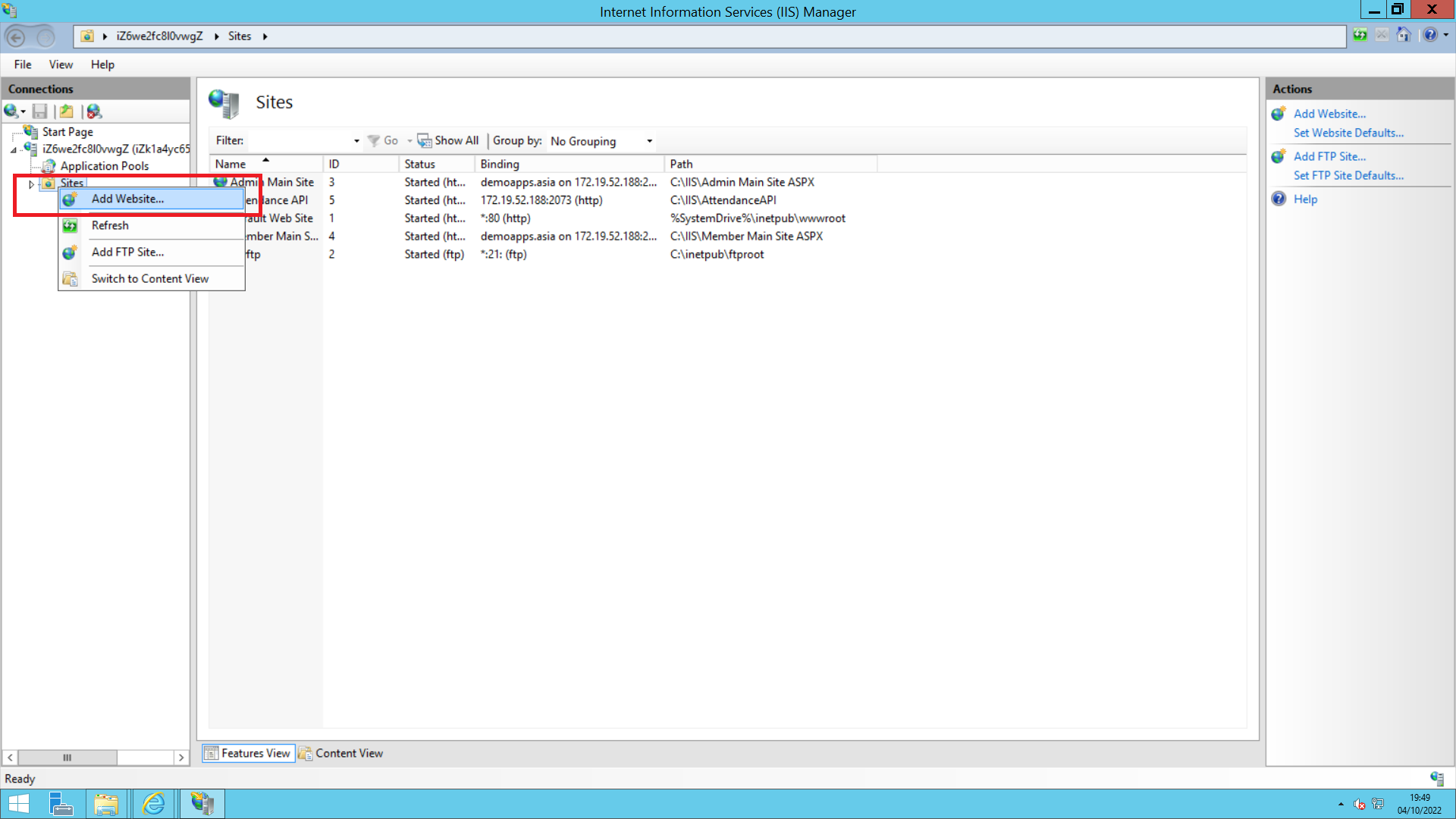Image resolution: width=1456 pixels, height=819 pixels.
Task: Click the Create New Connection globe icon
Action: point(11,111)
